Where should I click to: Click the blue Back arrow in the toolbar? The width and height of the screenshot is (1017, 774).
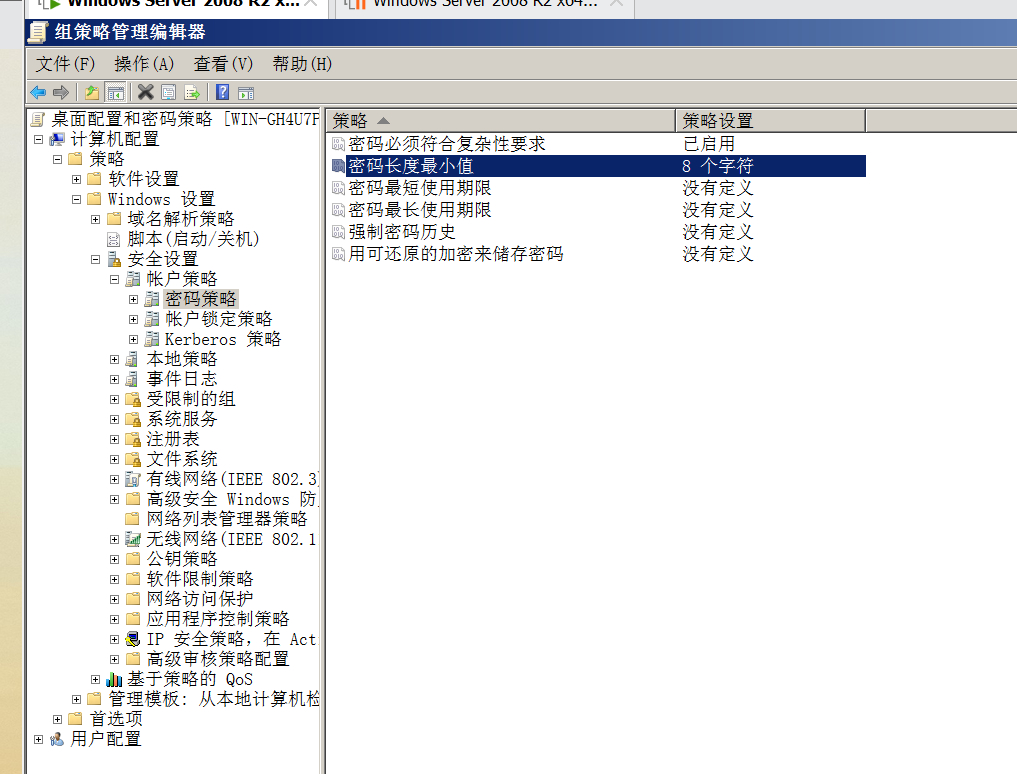click(38, 92)
